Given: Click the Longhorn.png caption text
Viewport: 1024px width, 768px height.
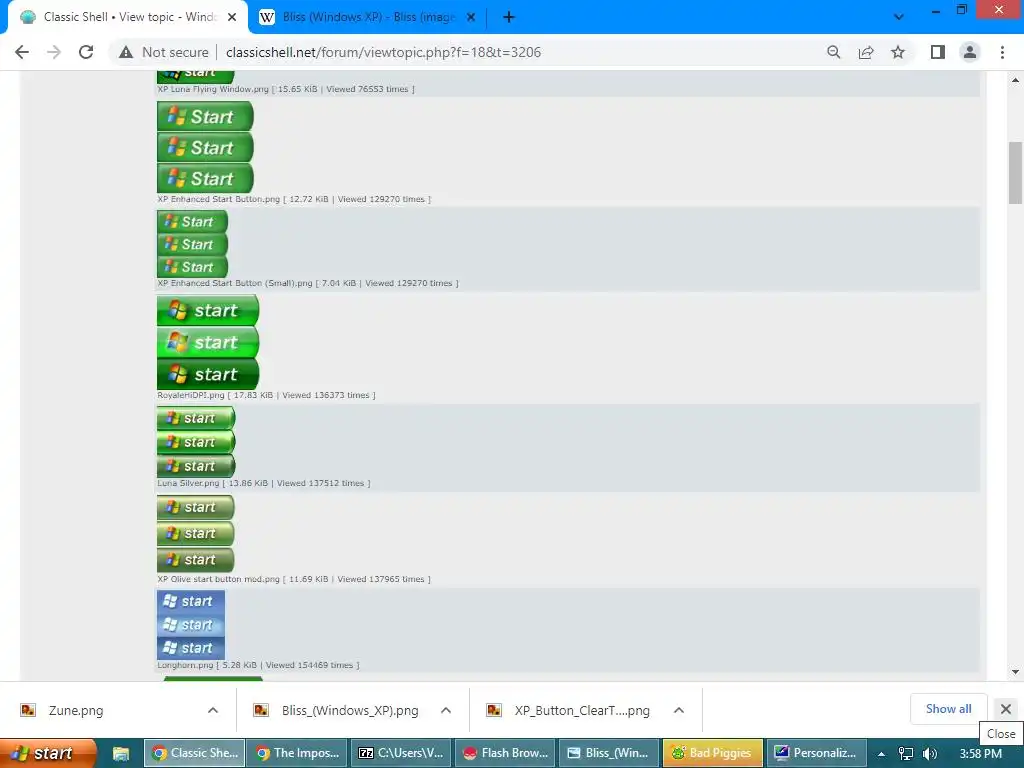Looking at the screenshot, I should coord(258,665).
